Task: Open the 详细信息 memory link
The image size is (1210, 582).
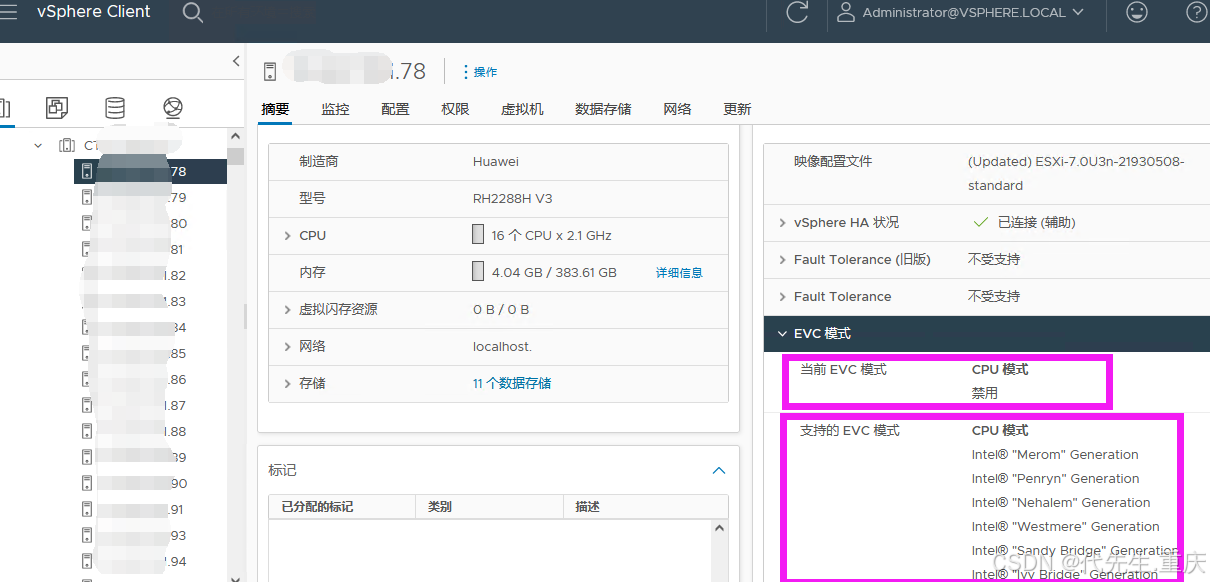Action: pos(679,273)
